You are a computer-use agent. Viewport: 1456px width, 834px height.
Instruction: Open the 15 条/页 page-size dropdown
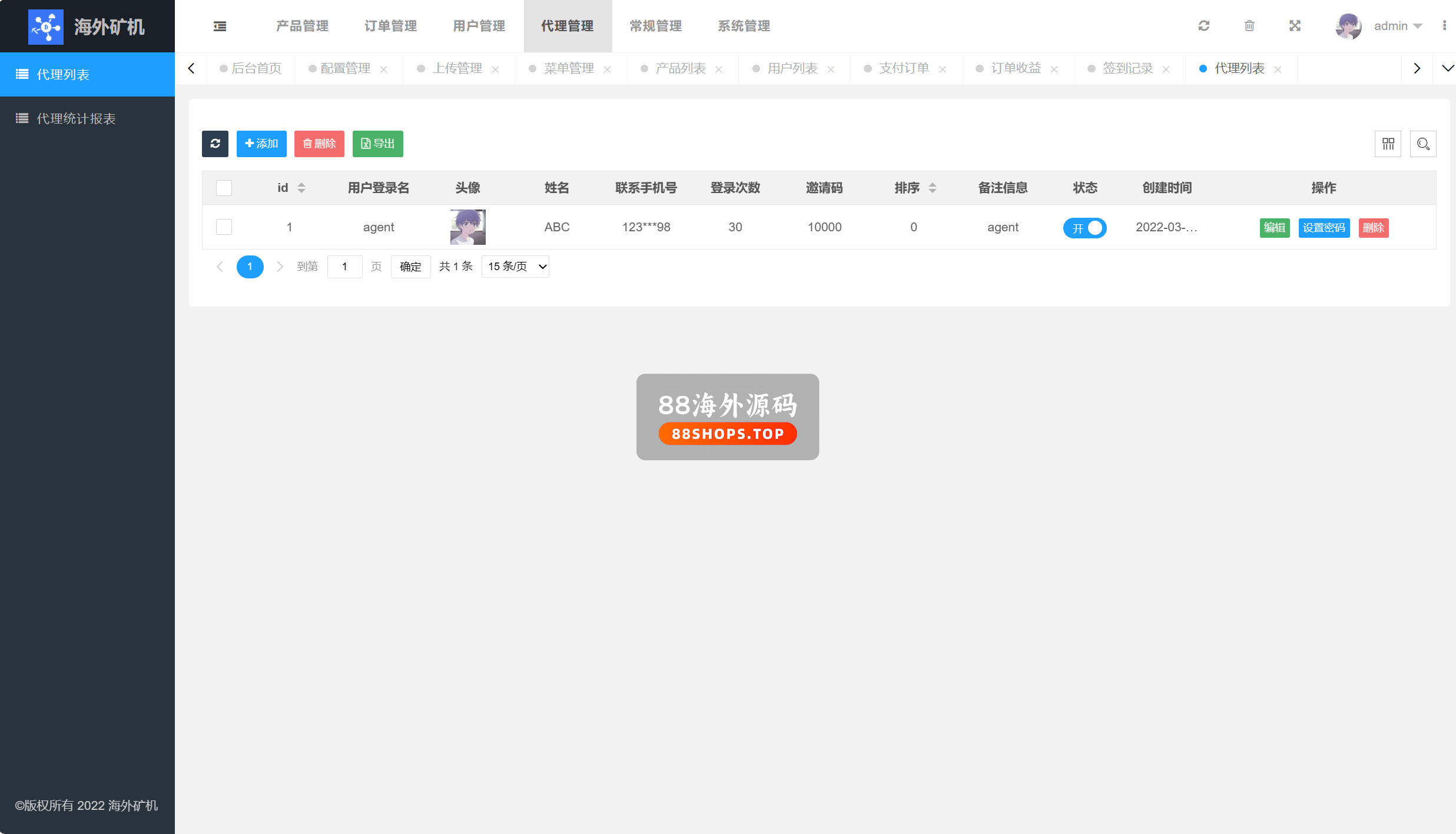(x=515, y=267)
